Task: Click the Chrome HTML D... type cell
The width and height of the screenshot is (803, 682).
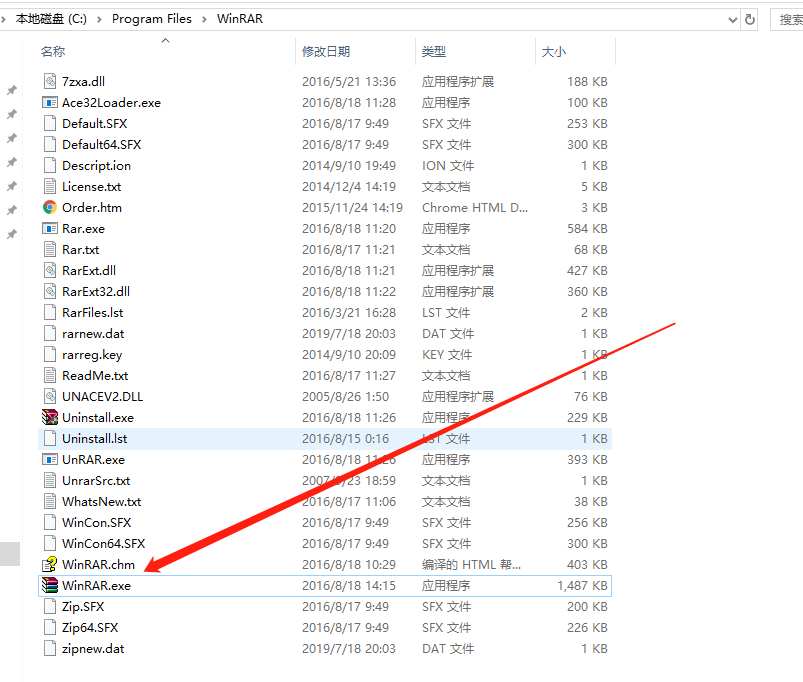Action: coord(475,207)
